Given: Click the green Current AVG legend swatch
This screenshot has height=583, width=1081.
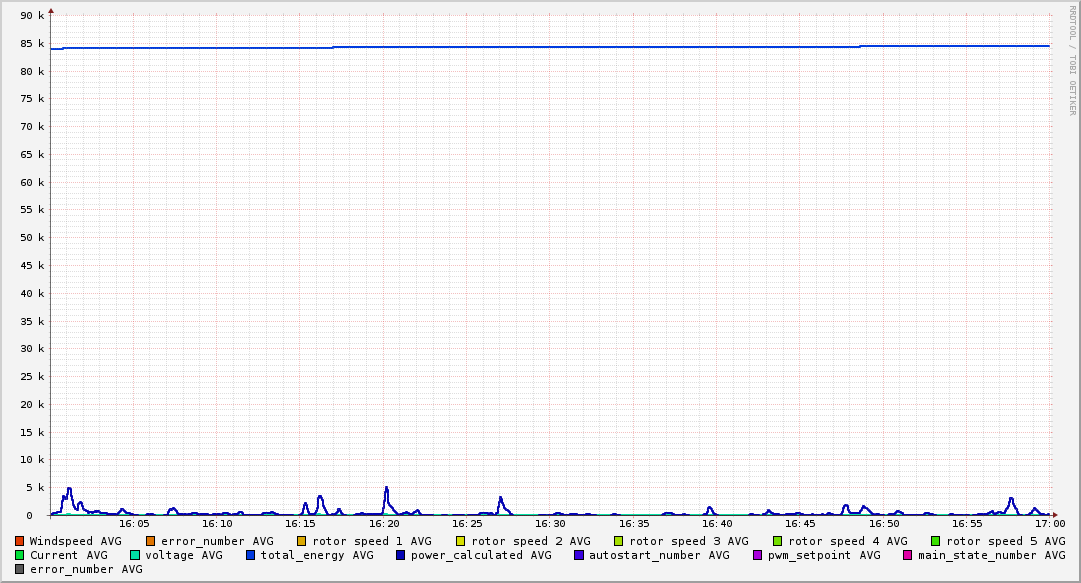Looking at the screenshot, I should (20, 555).
